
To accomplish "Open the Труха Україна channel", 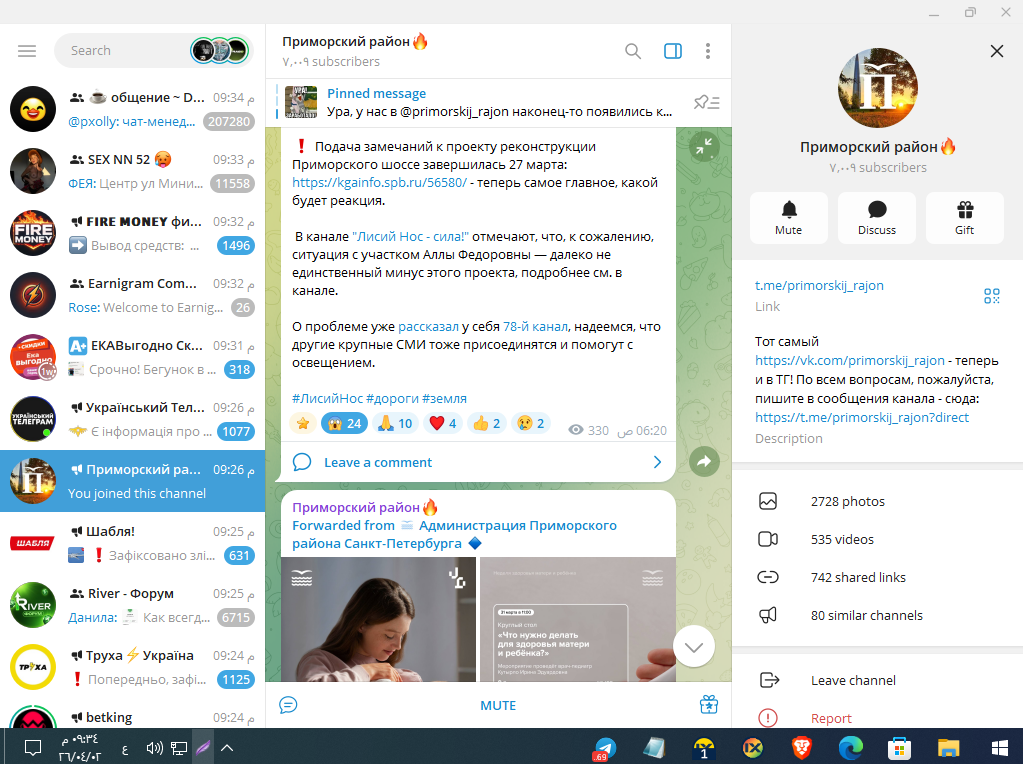I will (x=132, y=667).
